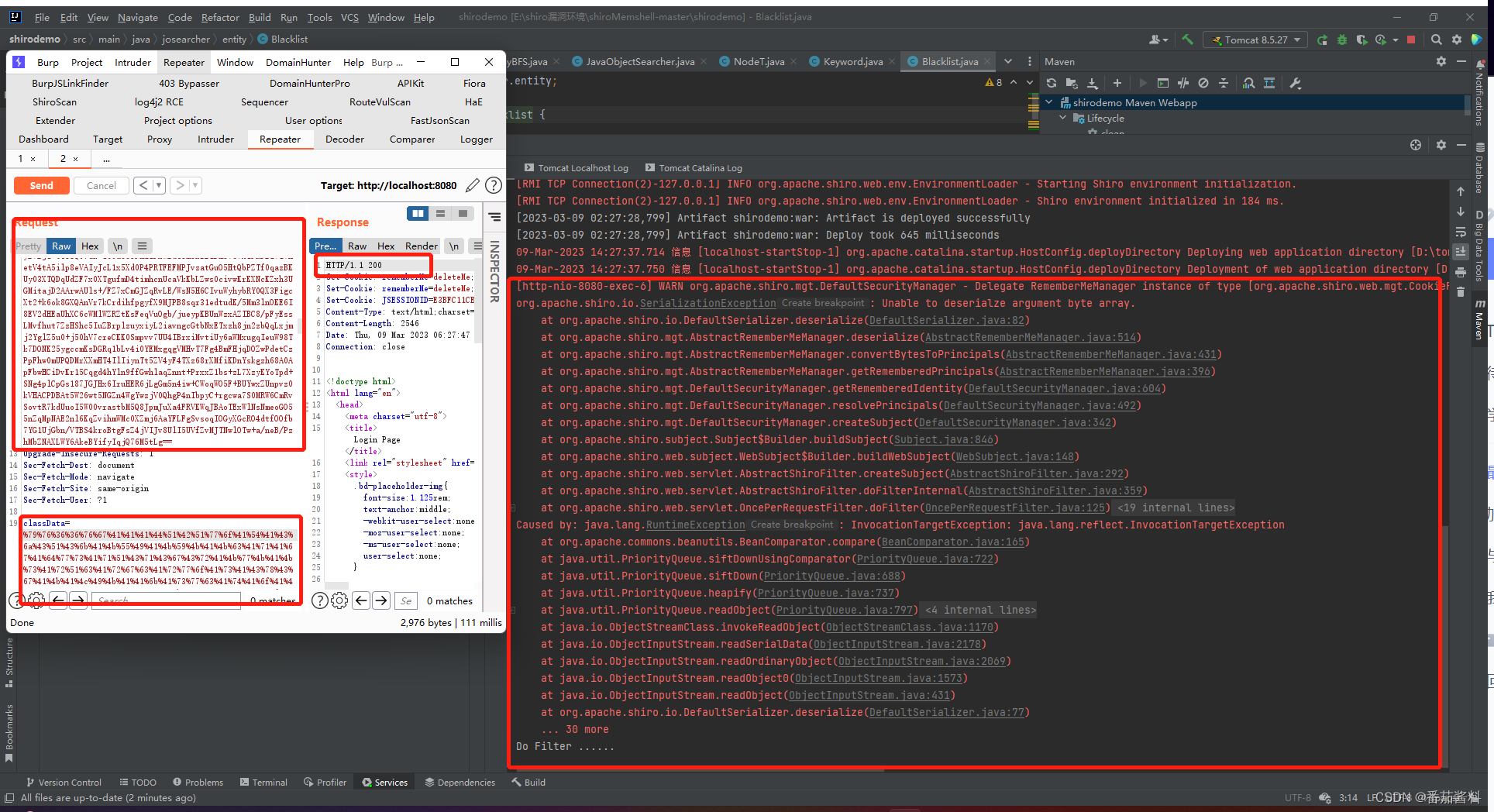Open Keyword.java editor tab
This screenshot has height=812, width=1494.
click(852, 61)
